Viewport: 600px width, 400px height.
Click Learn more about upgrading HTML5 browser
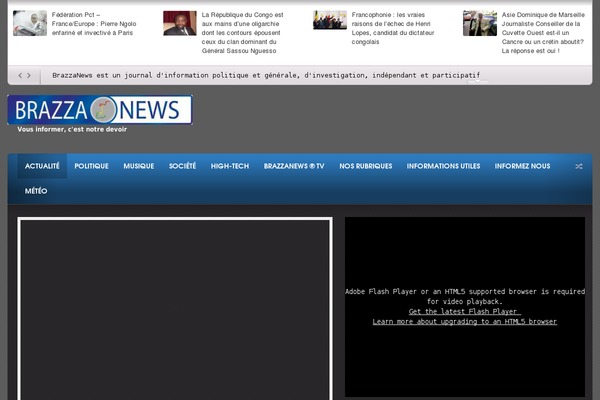(465, 322)
